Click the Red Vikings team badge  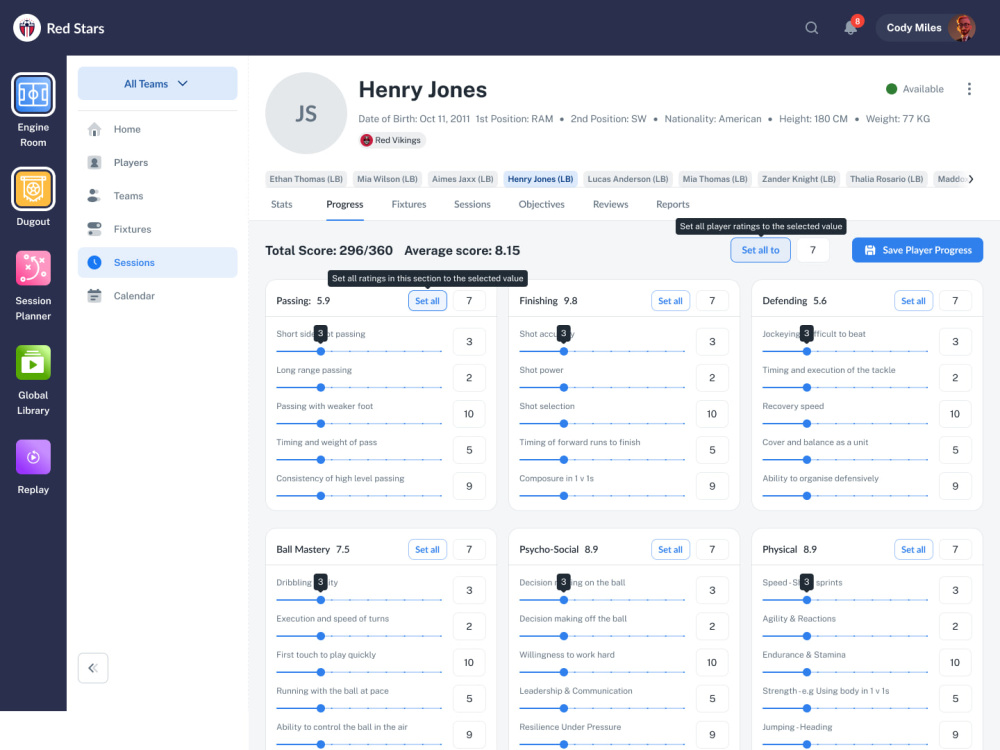(x=392, y=140)
